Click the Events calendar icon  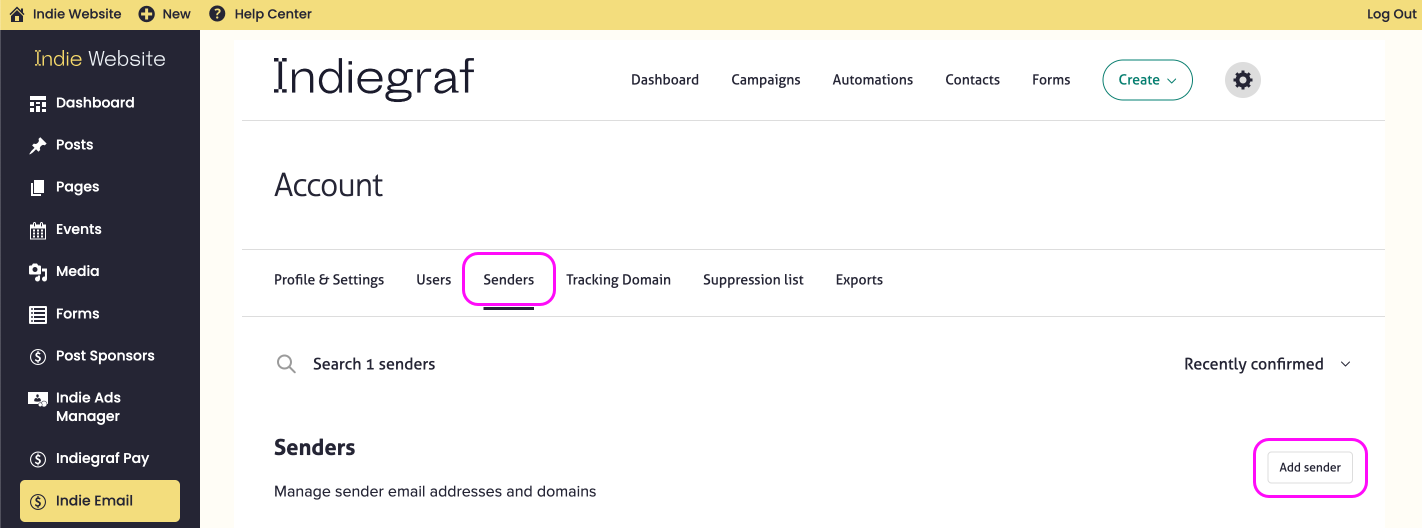click(x=38, y=230)
